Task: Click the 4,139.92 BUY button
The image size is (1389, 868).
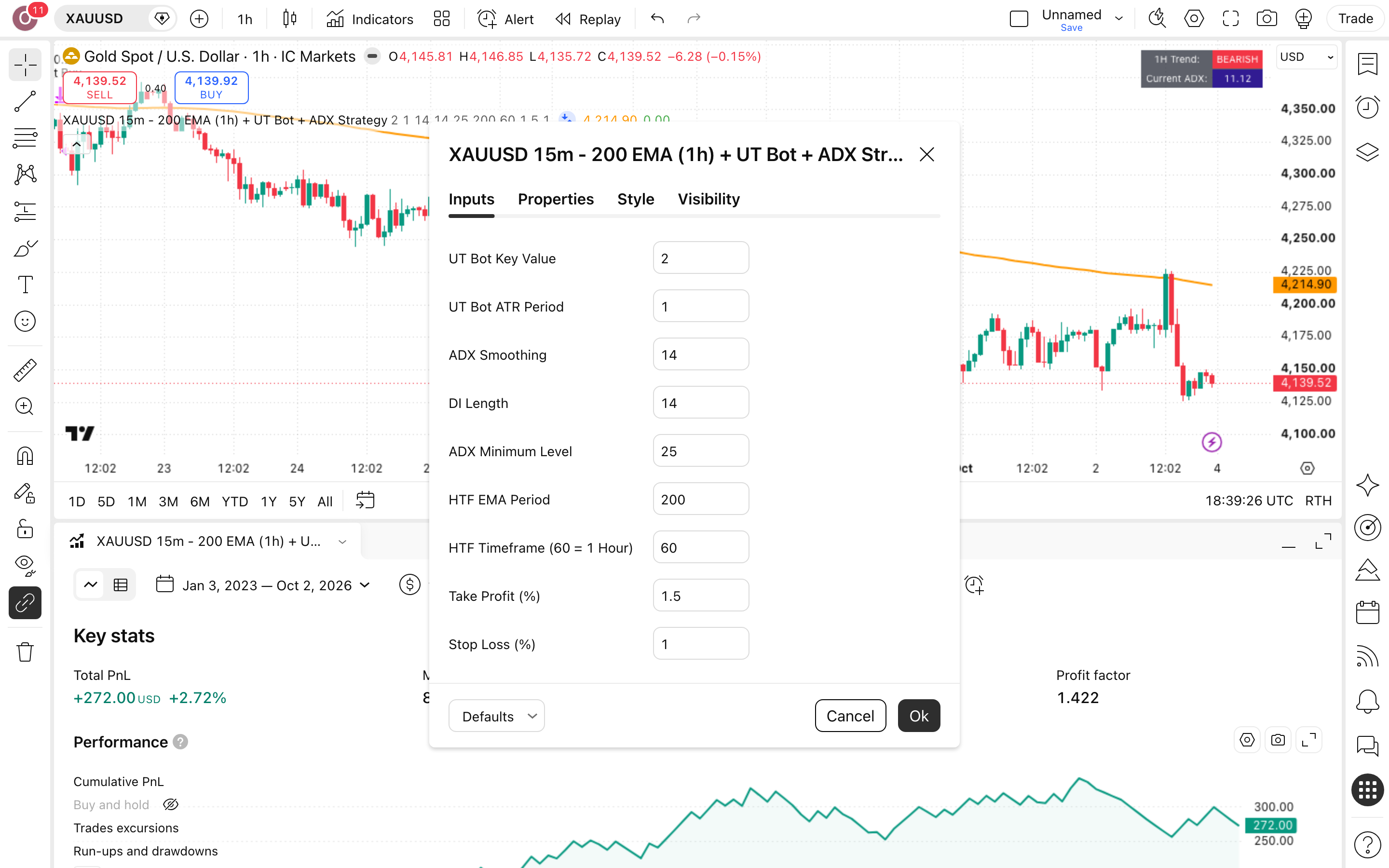Action: [211, 87]
